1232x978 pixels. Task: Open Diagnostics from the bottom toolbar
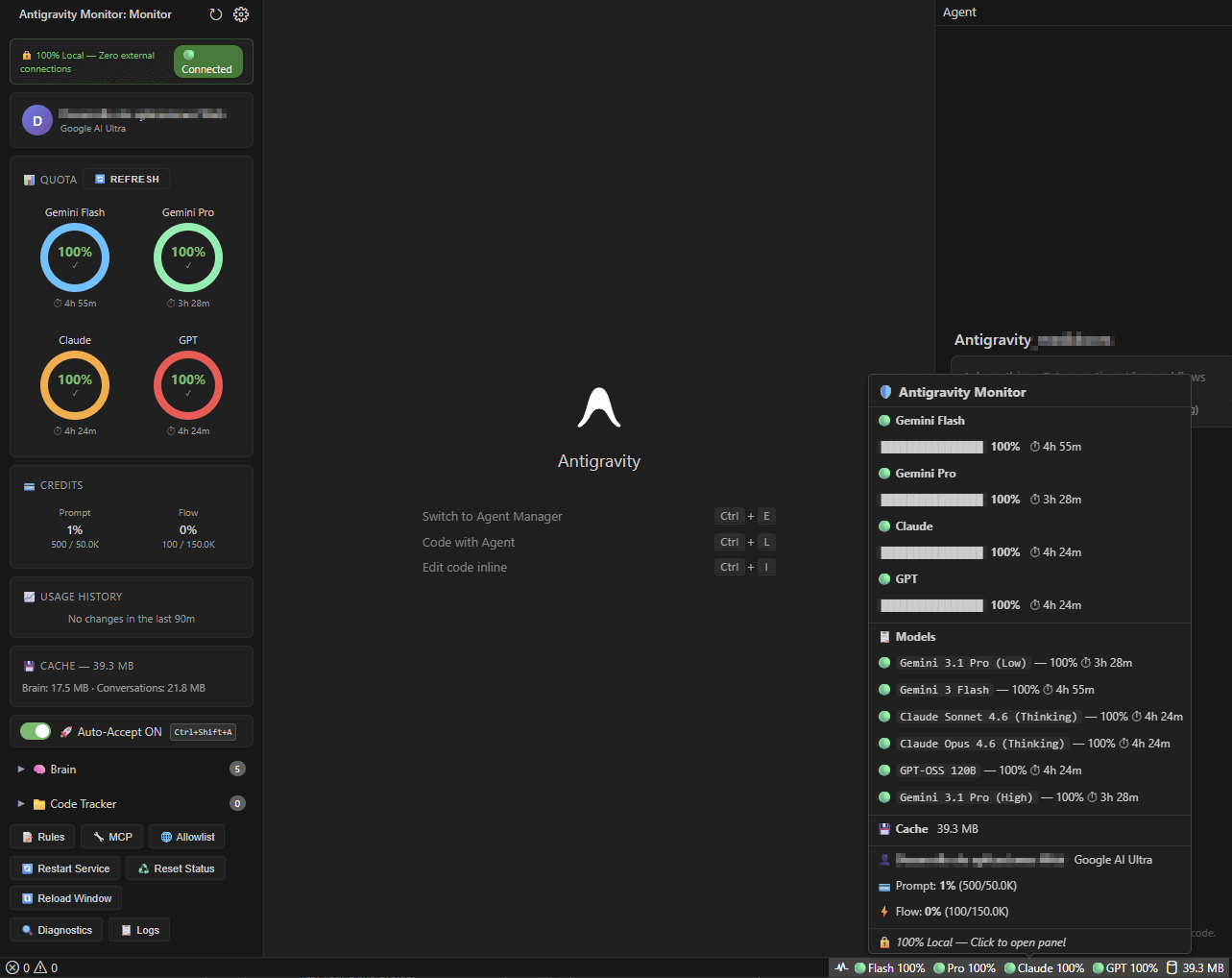[55, 930]
